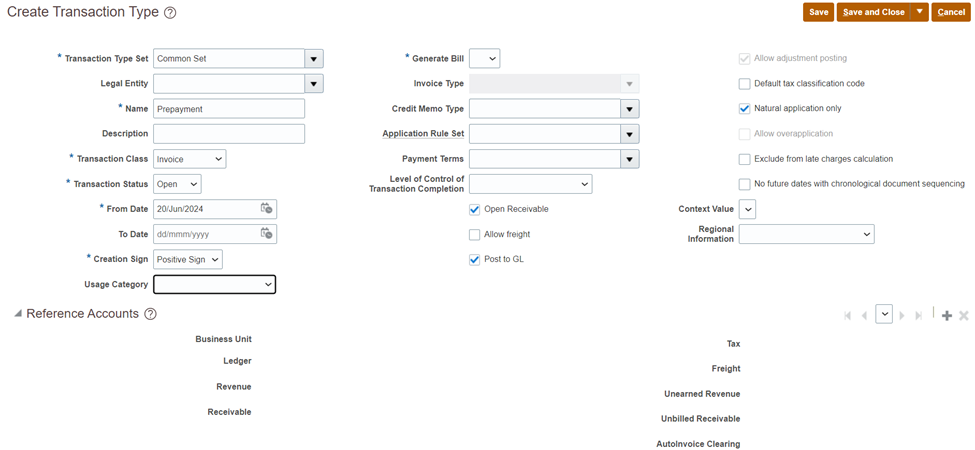Open Transaction Type Set dropdown arrow
This screenshot has width=975, height=450.
click(x=314, y=58)
